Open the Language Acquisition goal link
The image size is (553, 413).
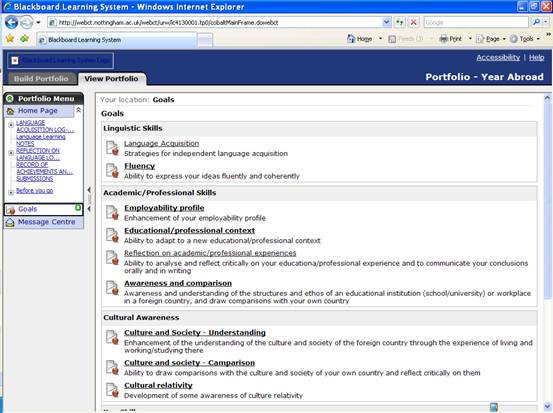click(162, 144)
